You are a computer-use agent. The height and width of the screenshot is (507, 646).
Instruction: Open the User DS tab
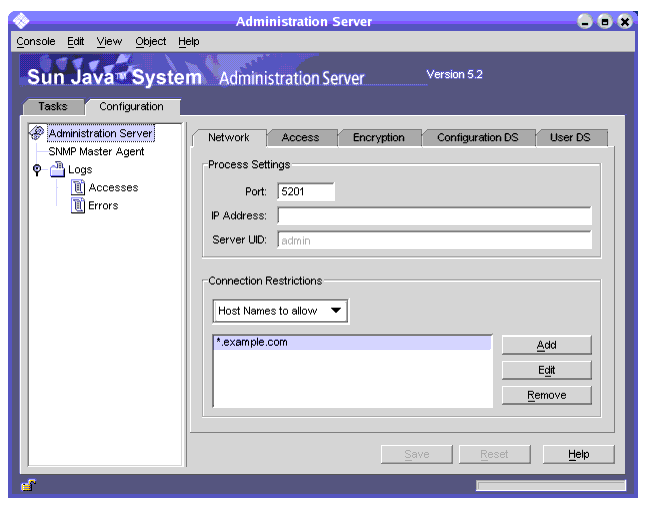(x=571, y=138)
